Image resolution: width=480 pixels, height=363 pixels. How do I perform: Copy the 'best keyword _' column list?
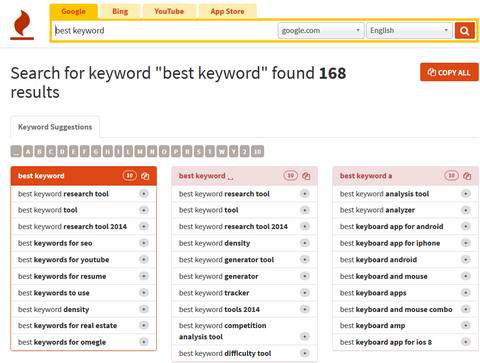pos(306,176)
